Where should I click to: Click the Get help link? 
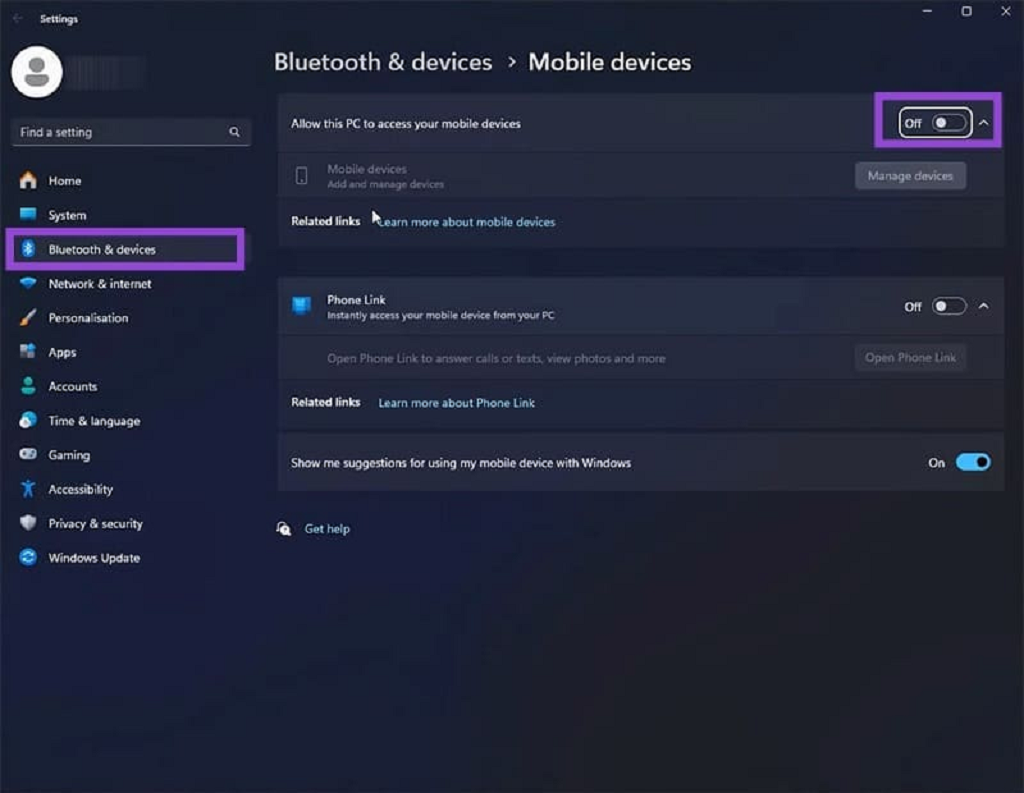(327, 529)
